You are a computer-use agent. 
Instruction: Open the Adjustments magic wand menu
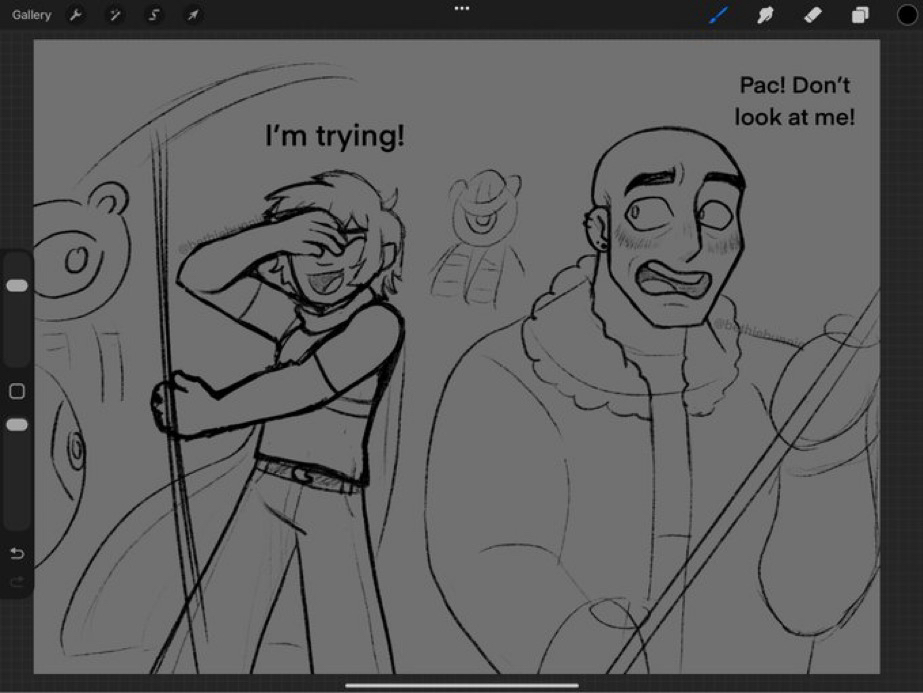[x=114, y=15]
